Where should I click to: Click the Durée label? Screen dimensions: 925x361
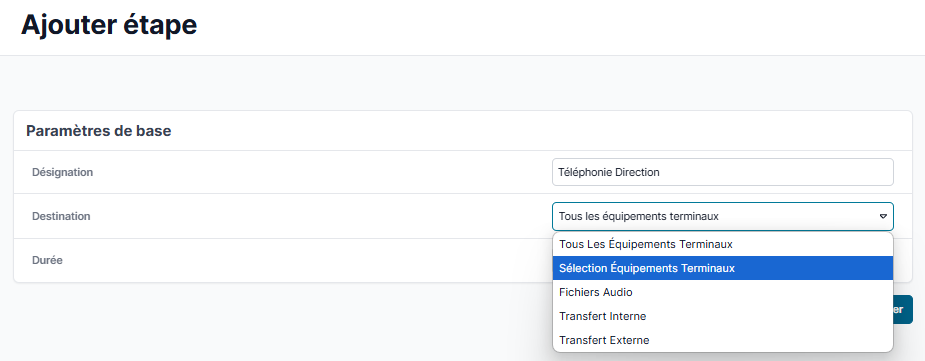click(x=47, y=260)
